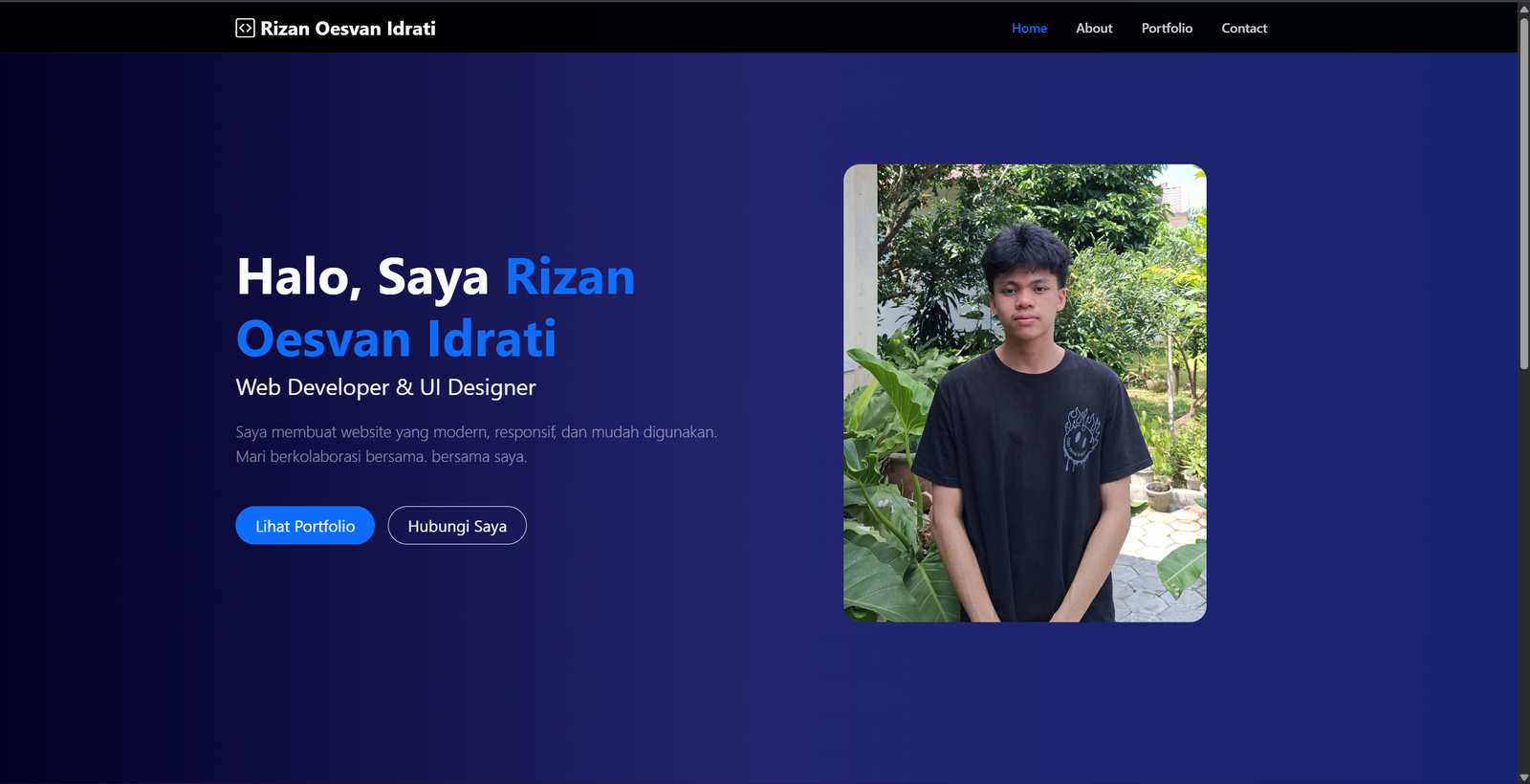Click the empty scrollbar track below thumb
The height and width of the screenshot is (784, 1530).
click(x=1523, y=574)
